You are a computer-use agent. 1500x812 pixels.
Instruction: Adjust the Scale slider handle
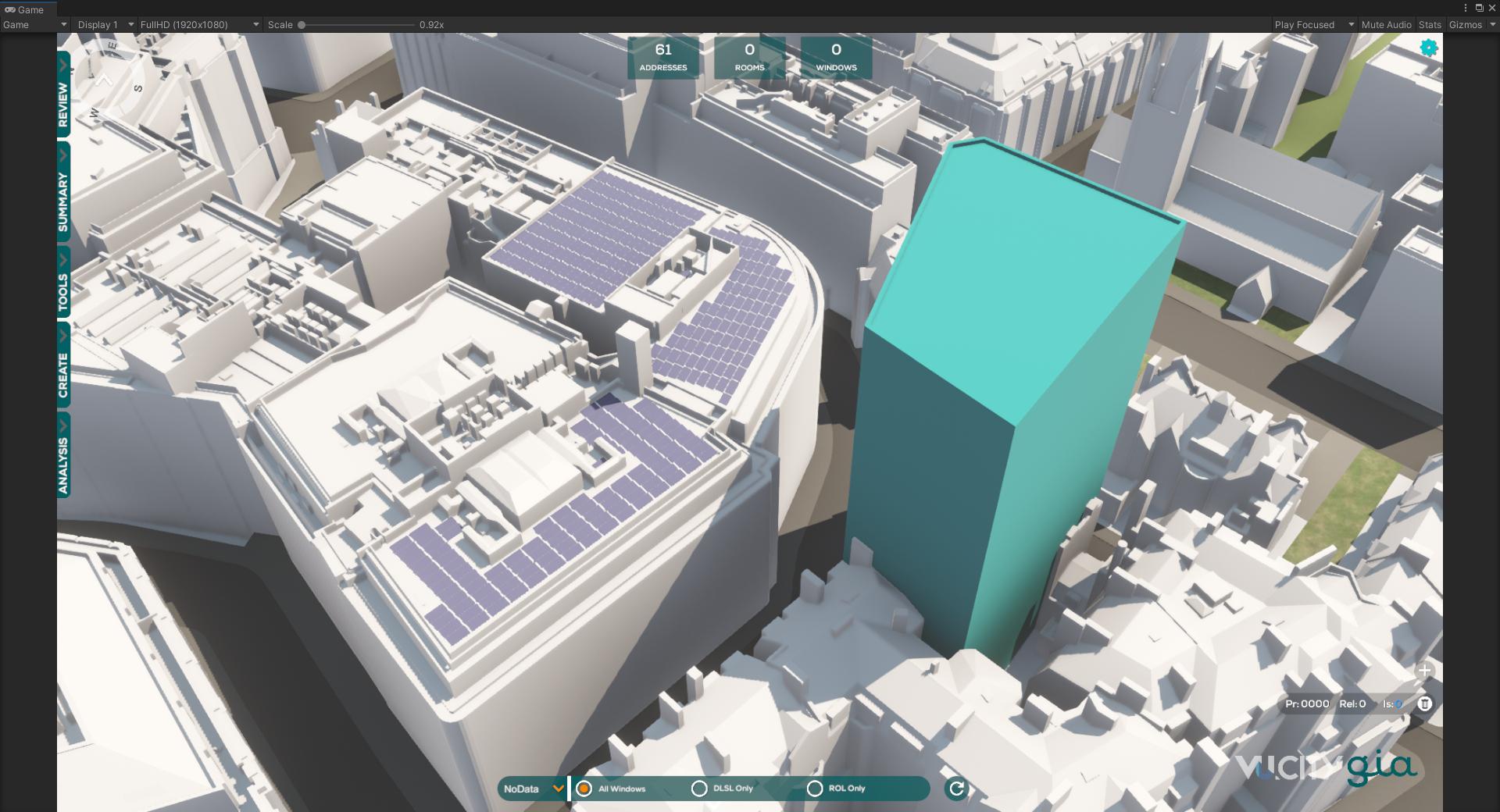302,25
